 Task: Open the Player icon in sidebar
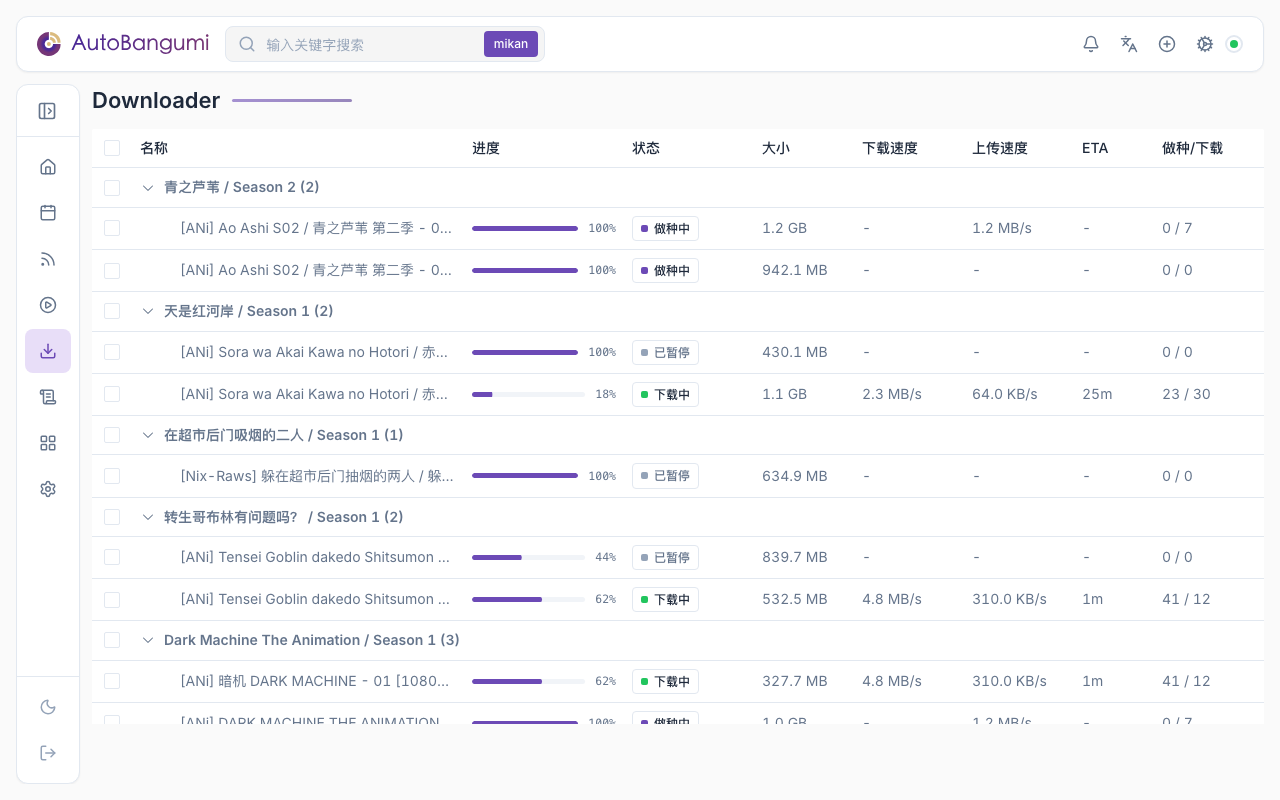[48, 305]
